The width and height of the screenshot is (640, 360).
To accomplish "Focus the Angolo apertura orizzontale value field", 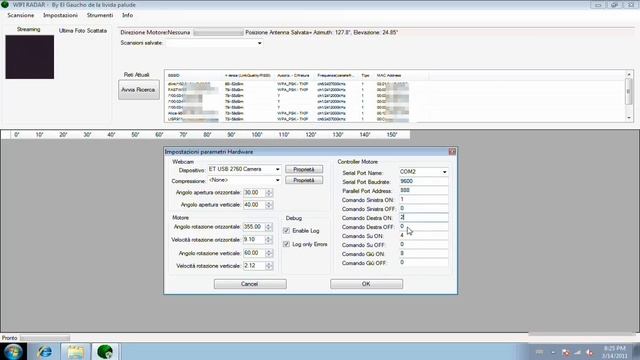I will point(254,193).
